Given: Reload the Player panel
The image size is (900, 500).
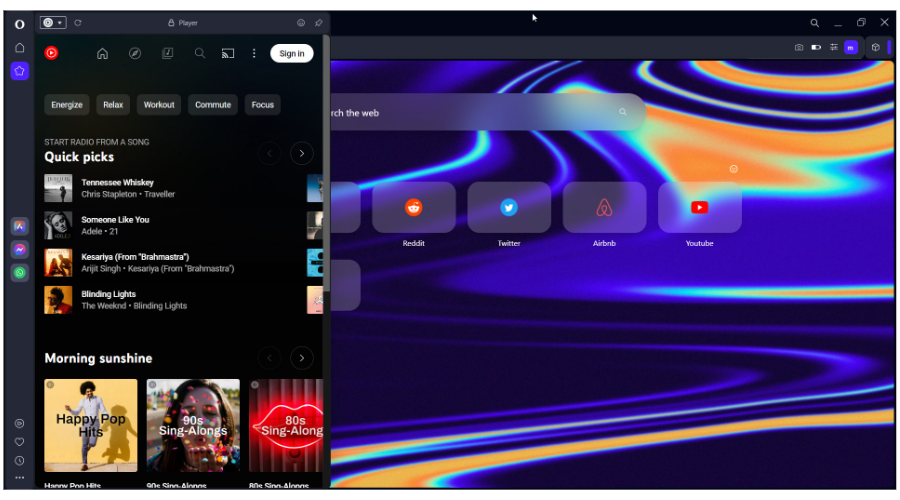Looking at the screenshot, I should [78, 23].
